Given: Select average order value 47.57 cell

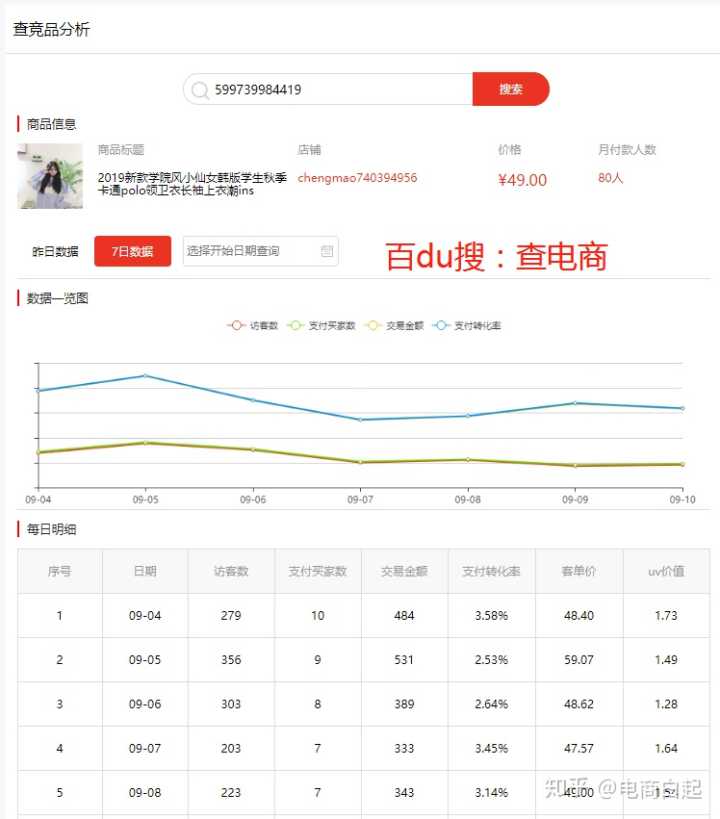Looking at the screenshot, I should [x=579, y=748].
